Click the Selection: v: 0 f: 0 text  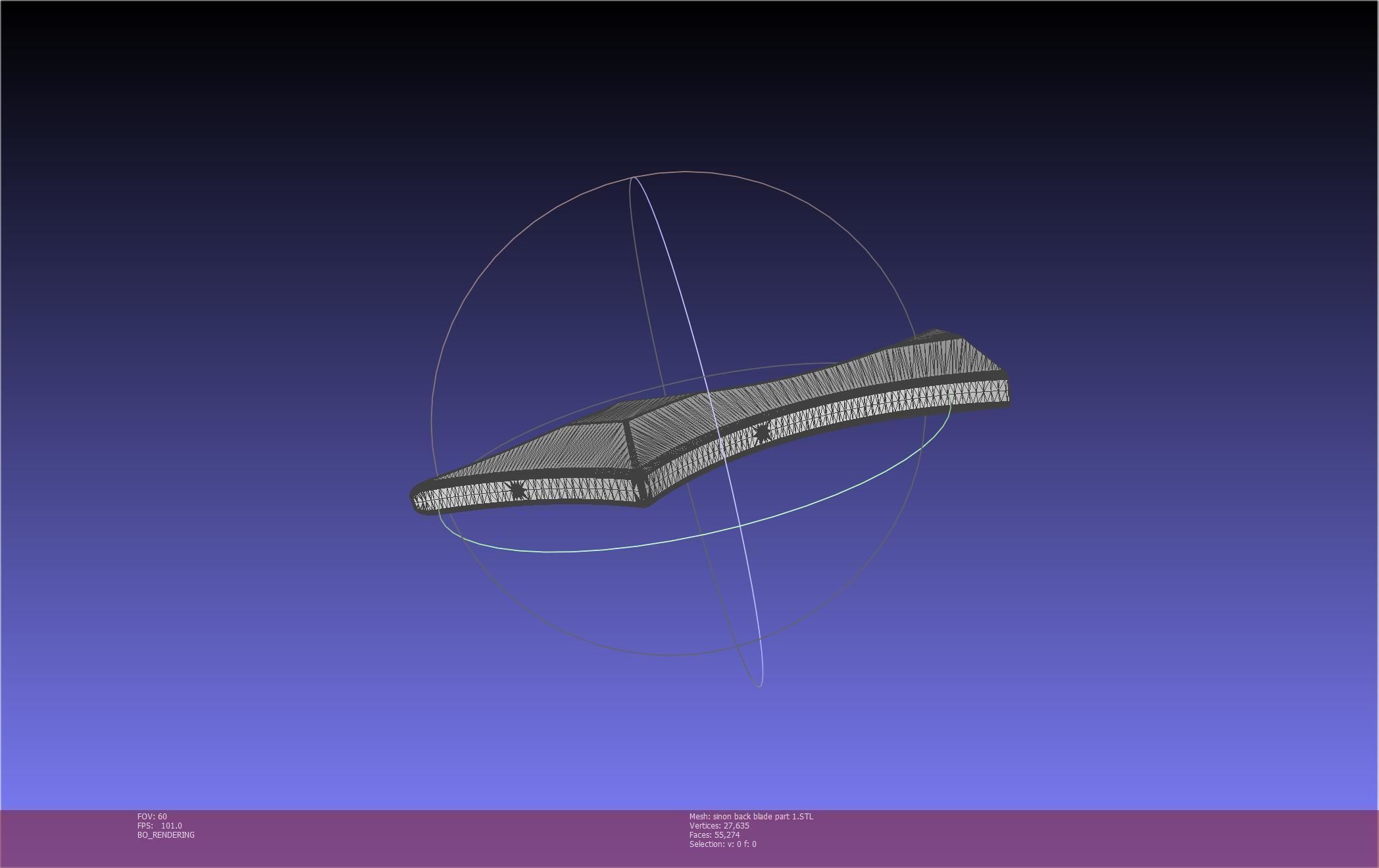coord(722,844)
